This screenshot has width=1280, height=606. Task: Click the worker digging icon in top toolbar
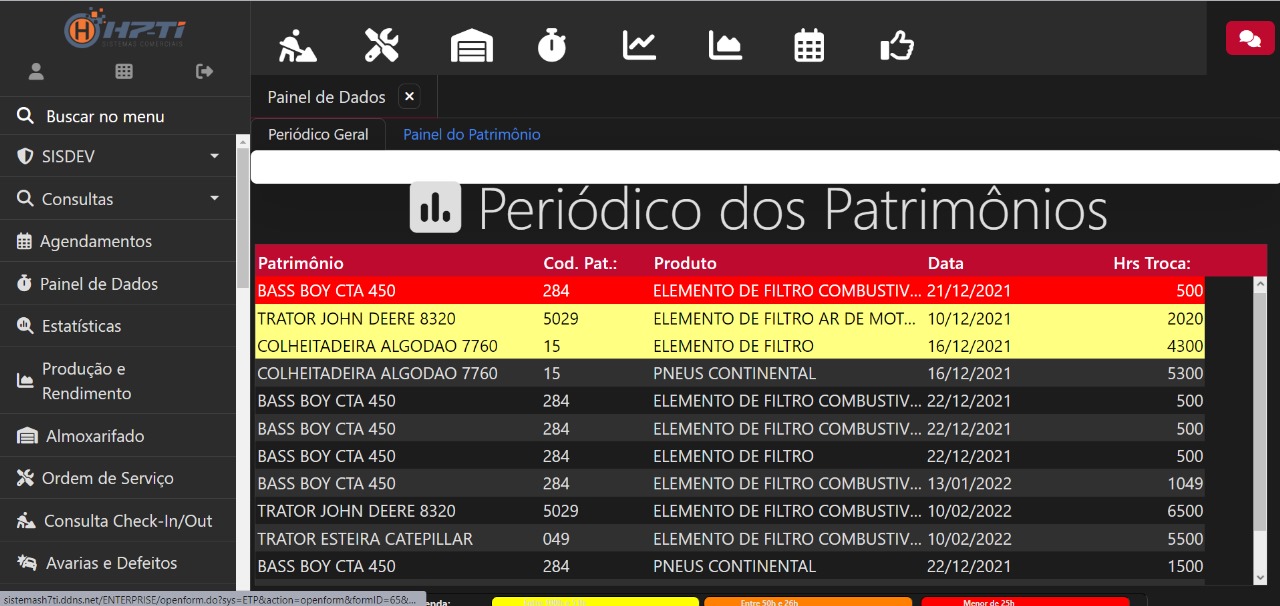tap(297, 45)
